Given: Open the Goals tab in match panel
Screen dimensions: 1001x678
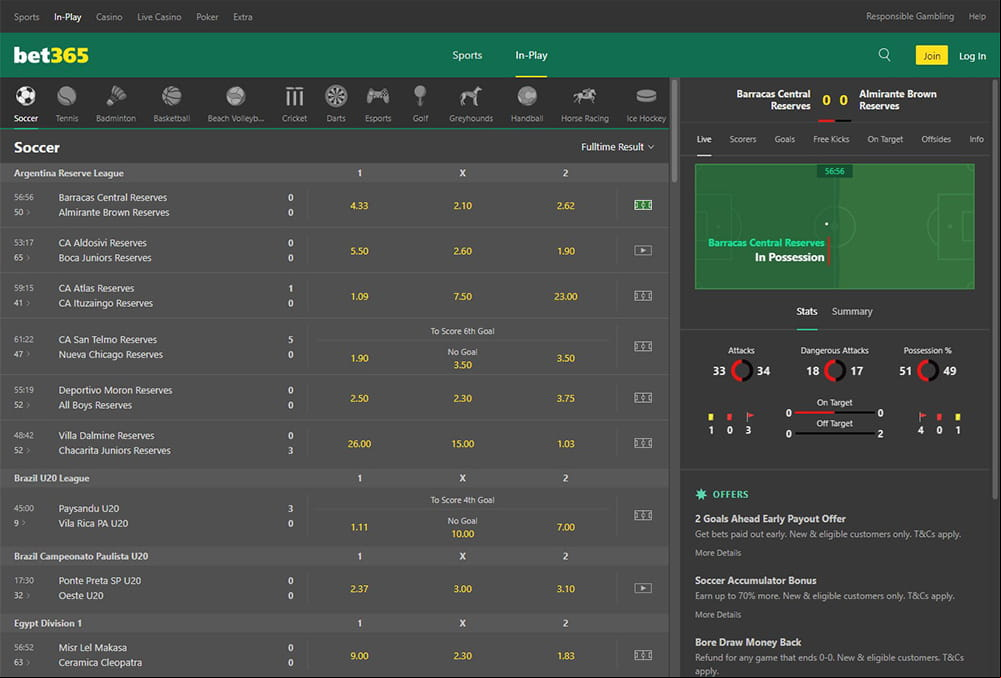Looking at the screenshot, I should coord(785,139).
